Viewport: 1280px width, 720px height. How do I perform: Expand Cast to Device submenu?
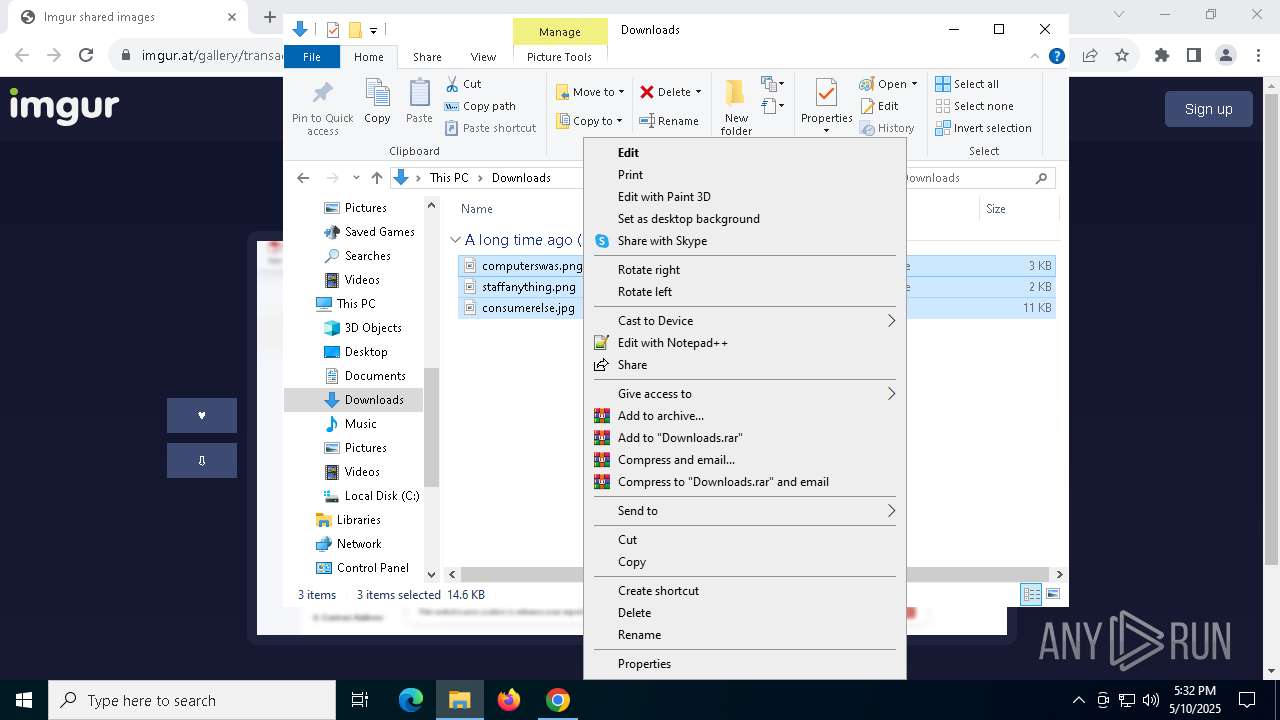[x=744, y=321]
